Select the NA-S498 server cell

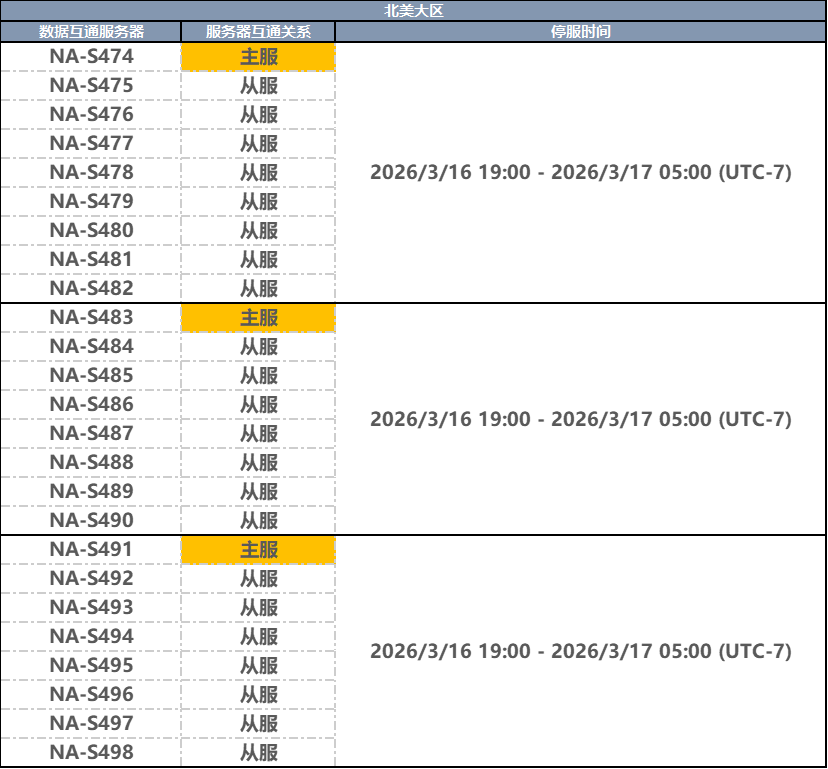tap(91, 753)
